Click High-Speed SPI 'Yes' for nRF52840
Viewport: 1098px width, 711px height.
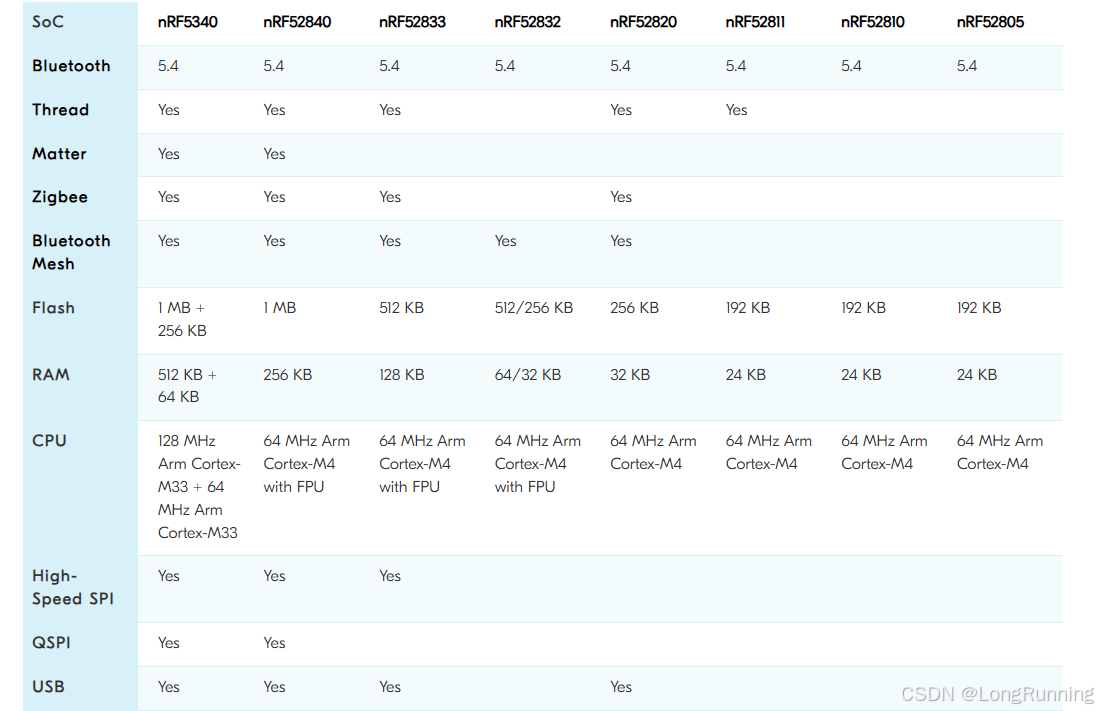[x=274, y=576]
